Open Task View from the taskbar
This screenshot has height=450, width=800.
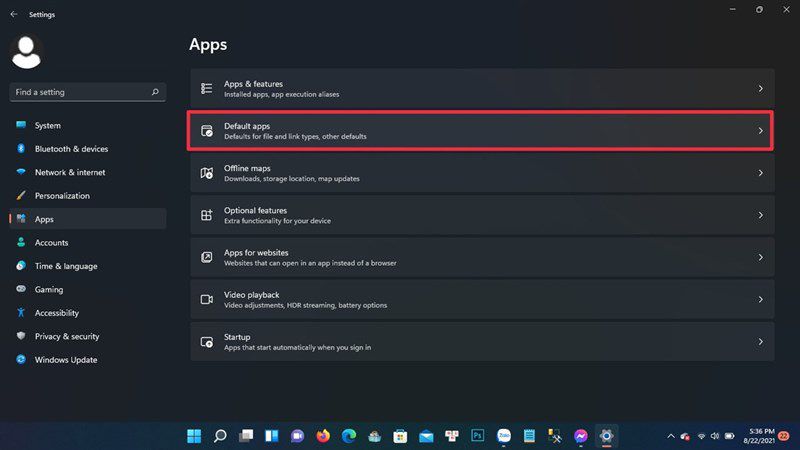pyautogui.click(x=246, y=436)
